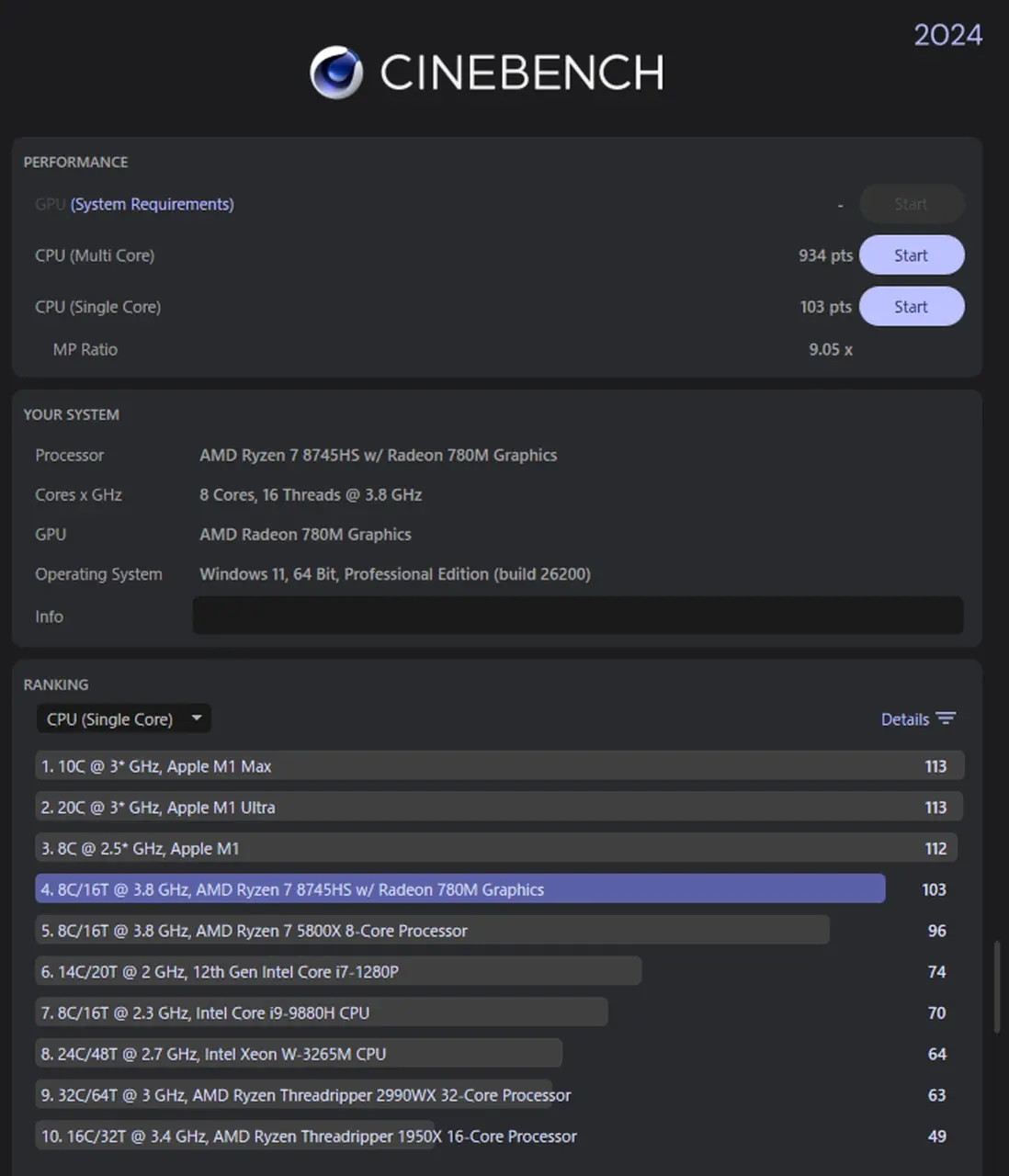Image resolution: width=1009 pixels, height=1176 pixels.
Task: Click the Details link in the Ranking section
Action: 904,718
